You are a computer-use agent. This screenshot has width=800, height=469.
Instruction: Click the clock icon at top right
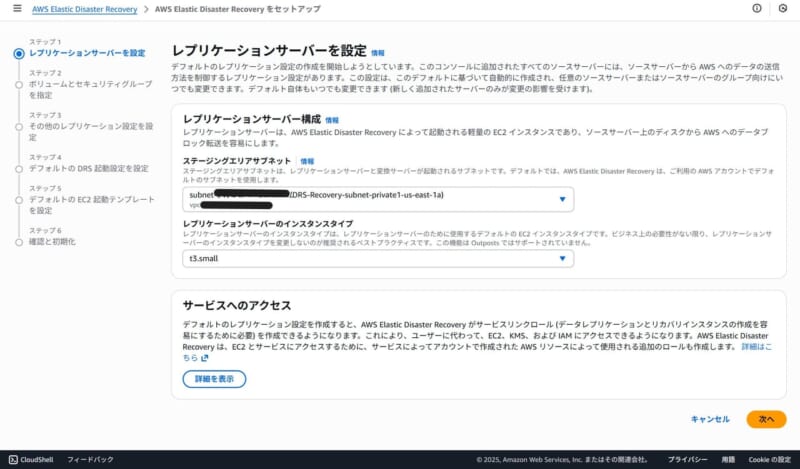[783, 9]
